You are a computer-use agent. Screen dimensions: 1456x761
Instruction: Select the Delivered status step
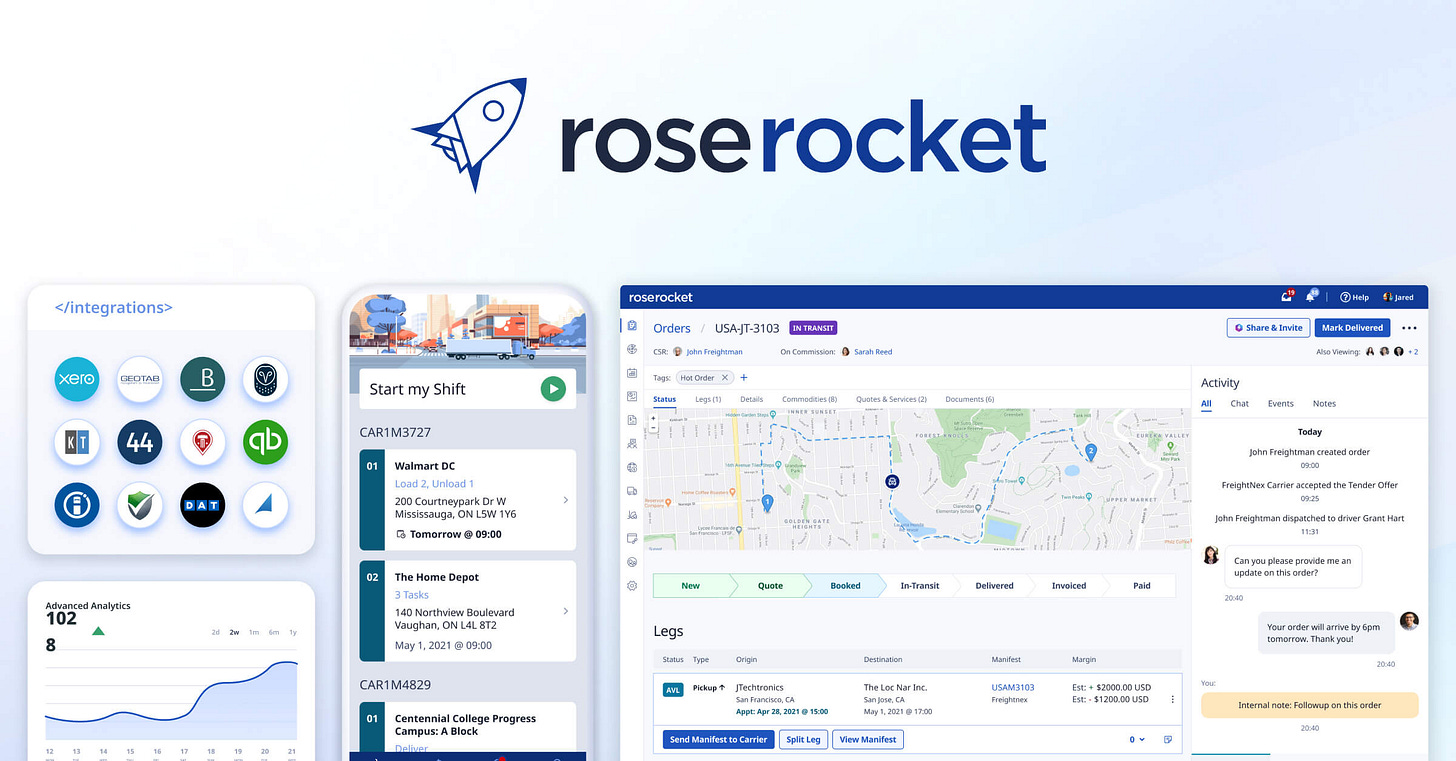click(x=994, y=586)
